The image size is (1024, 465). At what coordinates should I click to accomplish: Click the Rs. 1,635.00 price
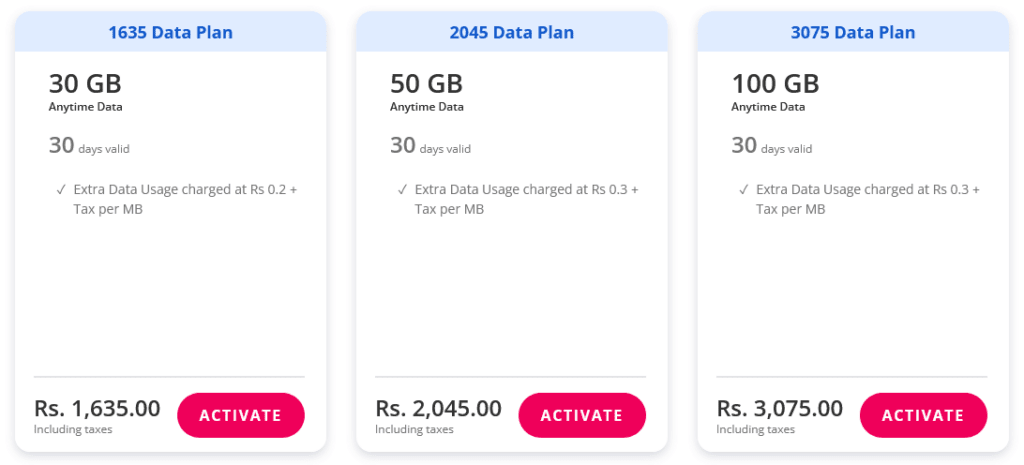click(97, 408)
